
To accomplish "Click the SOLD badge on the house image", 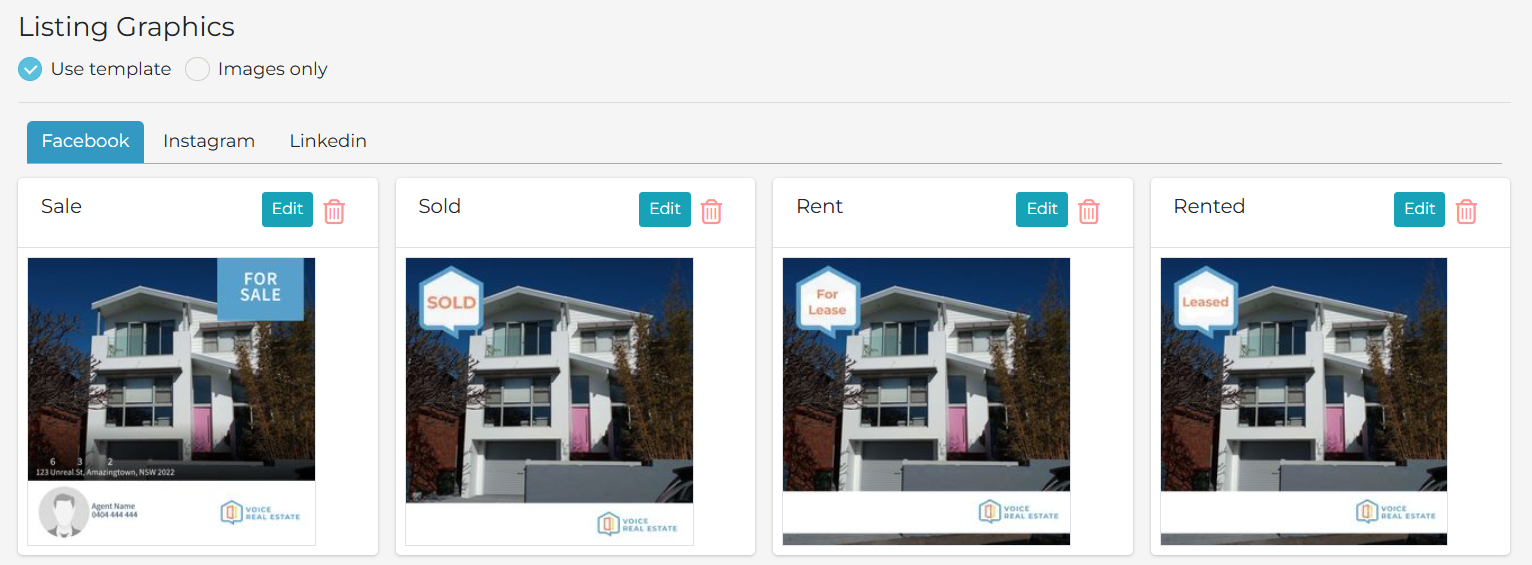I will click(x=451, y=302).
